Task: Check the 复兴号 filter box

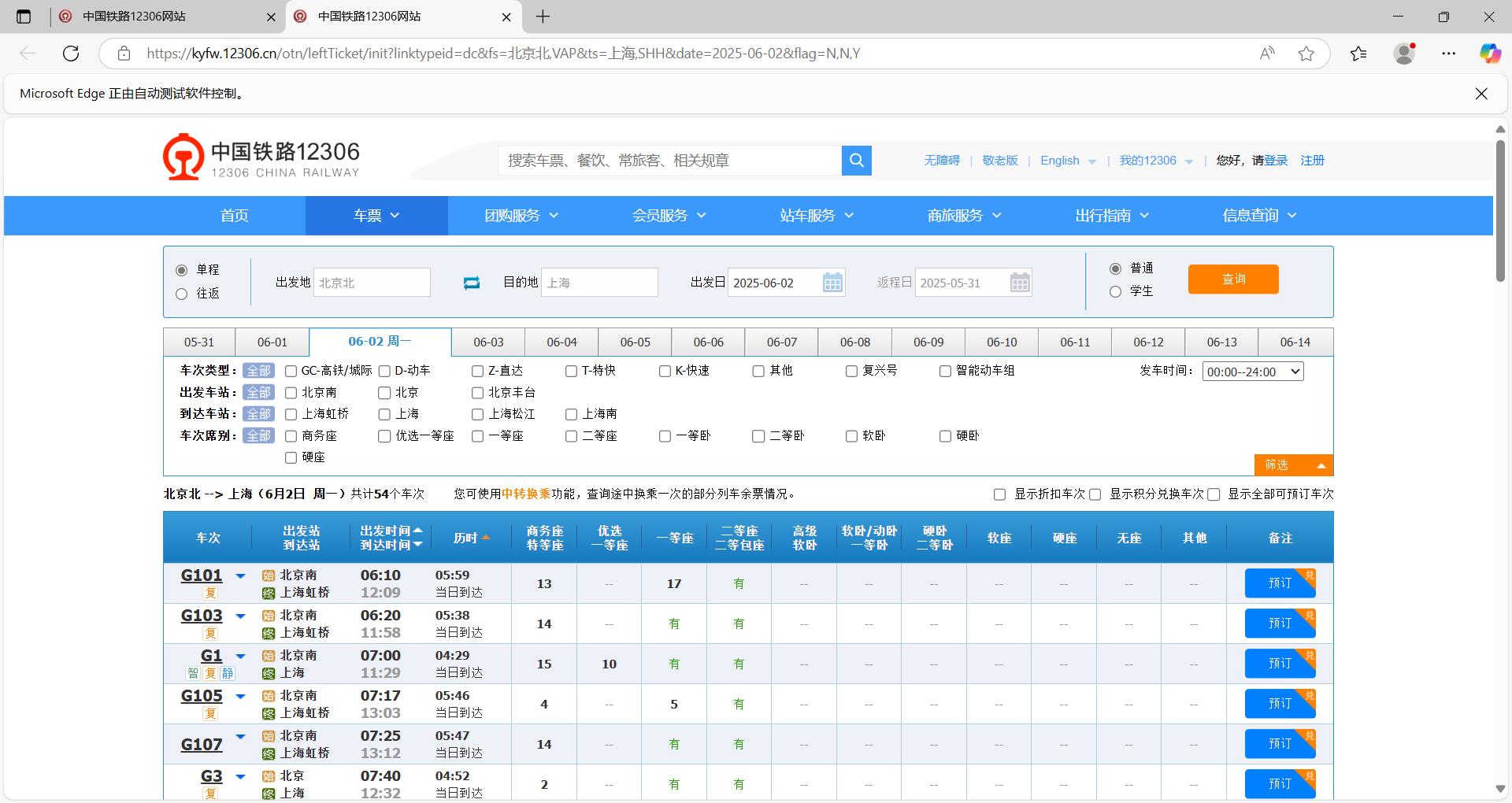Action: click(x=851, y=371)
